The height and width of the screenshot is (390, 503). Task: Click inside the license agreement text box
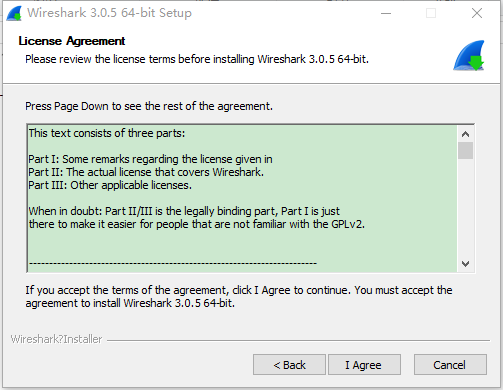tap(242, 198)
